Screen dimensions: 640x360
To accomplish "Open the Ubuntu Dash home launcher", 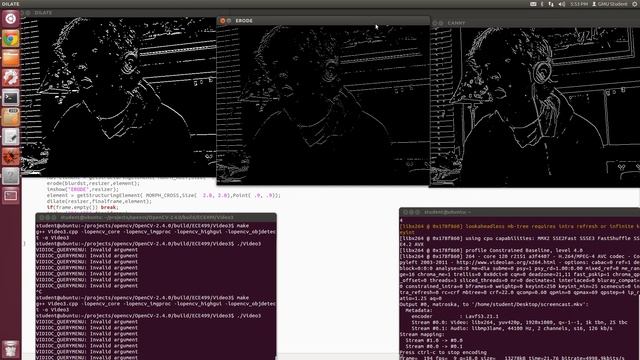I will 11,19.
